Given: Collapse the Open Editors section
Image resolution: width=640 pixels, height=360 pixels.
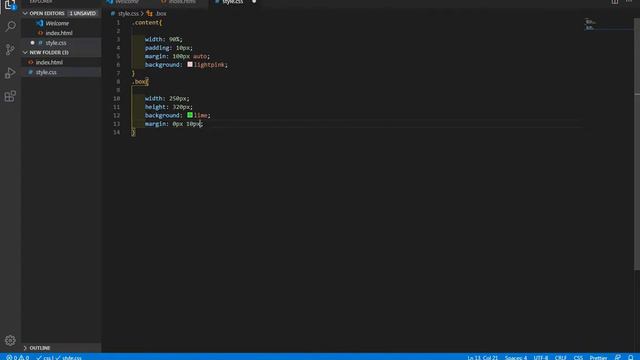Looking at the screenshot, I should point(25,13).
